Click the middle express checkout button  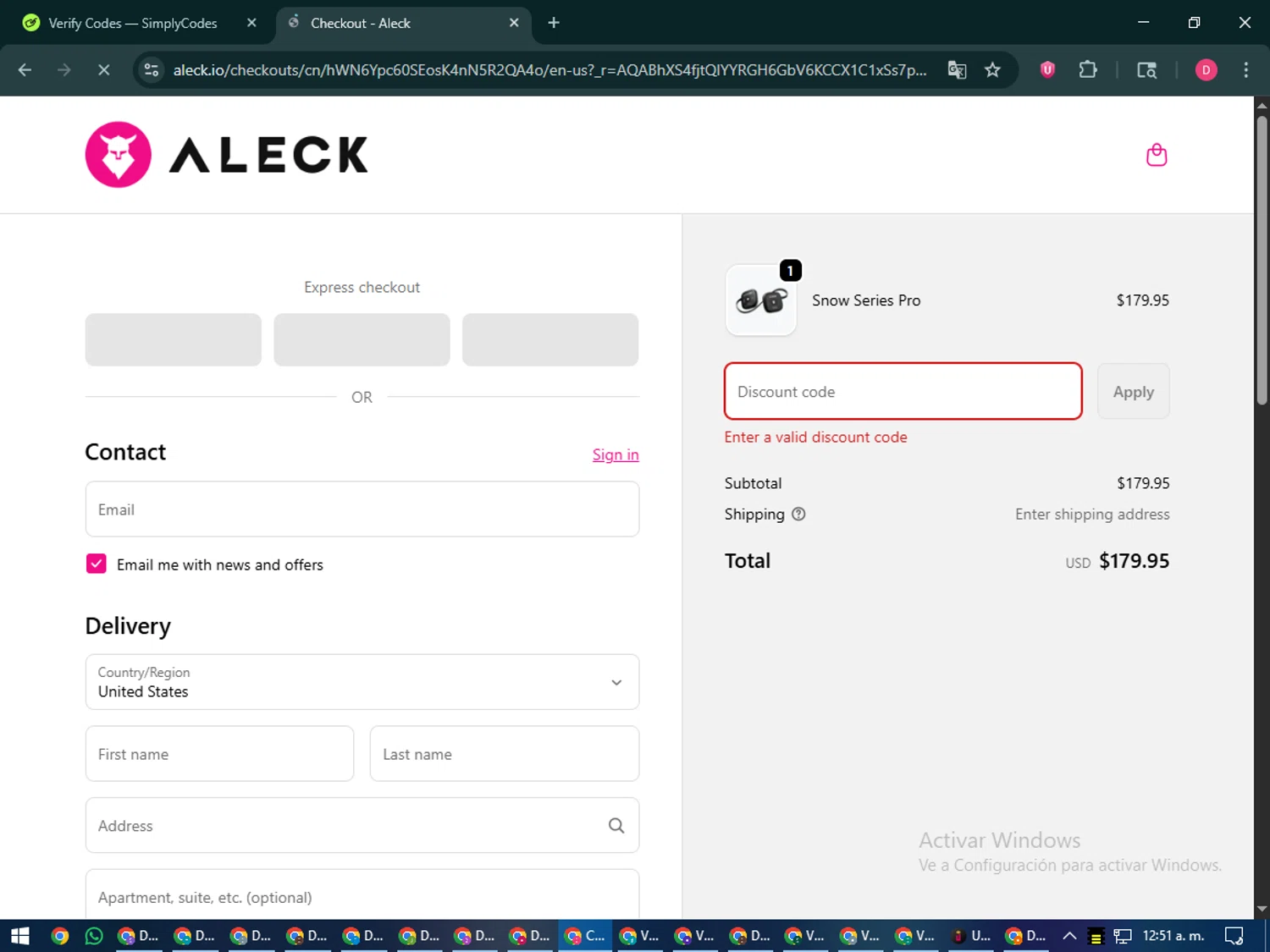[362, 339]
